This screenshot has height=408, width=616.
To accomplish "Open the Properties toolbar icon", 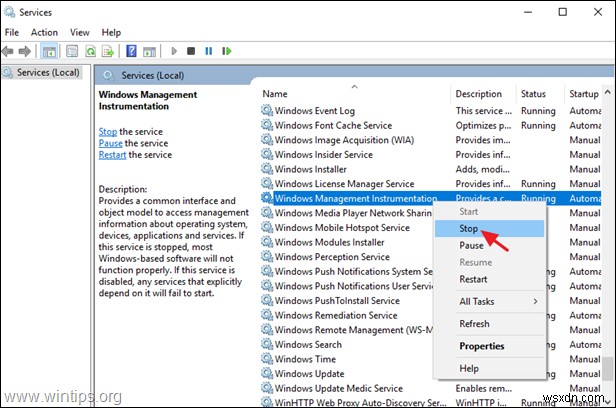I will pyautogui.click(x=72, y=51).
